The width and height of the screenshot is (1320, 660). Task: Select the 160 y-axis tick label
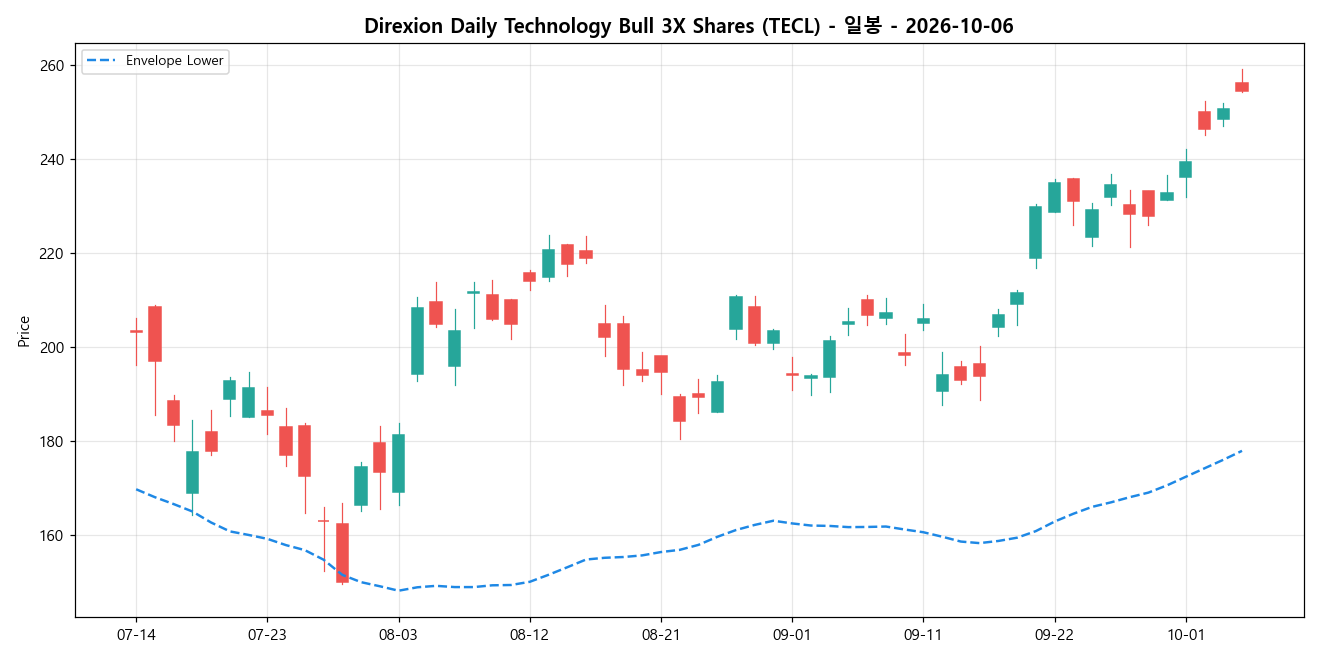click(53, 536)
